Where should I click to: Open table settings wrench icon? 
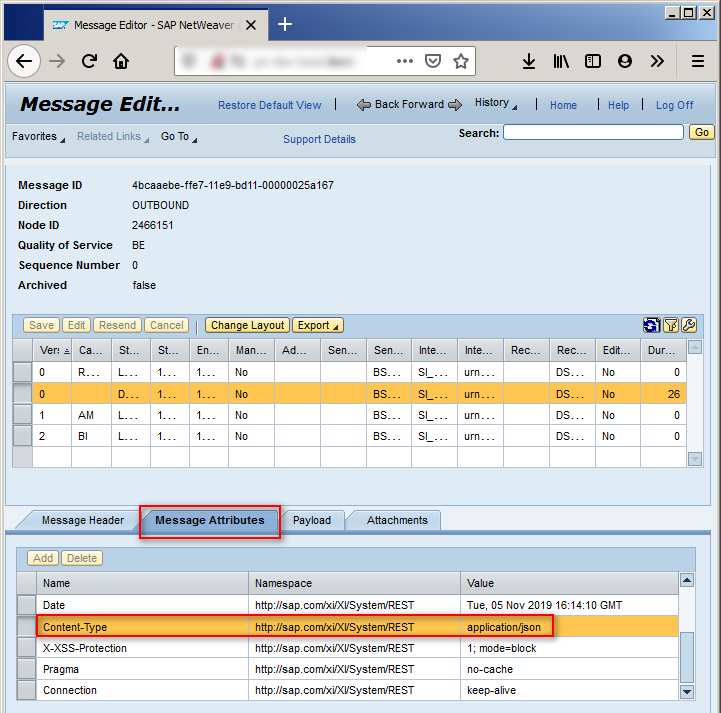point(689,325)
